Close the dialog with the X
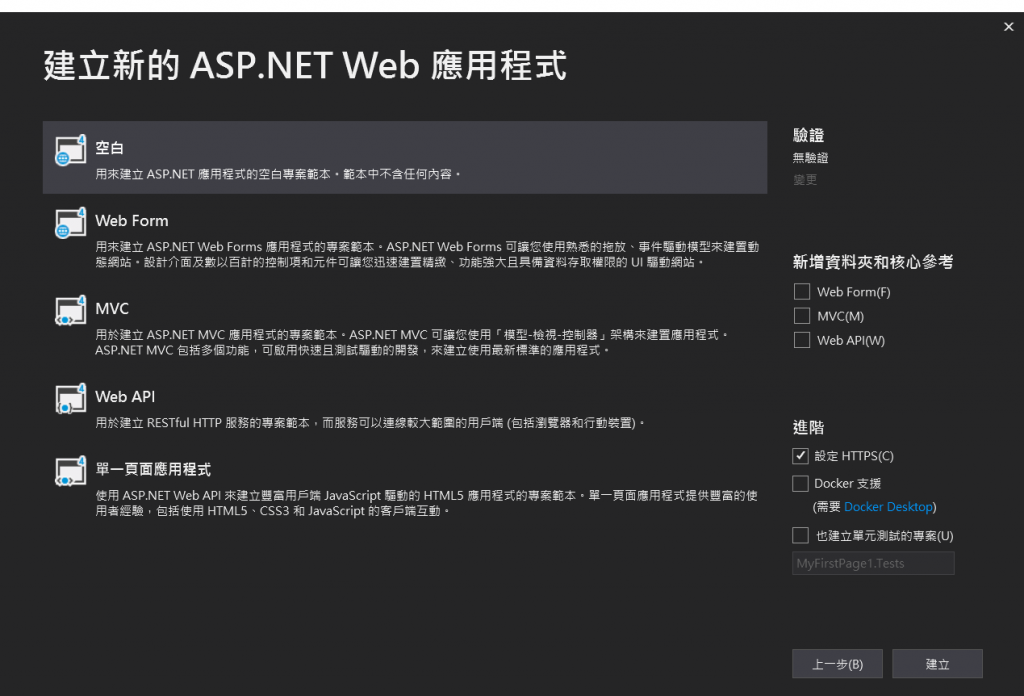This screenshot has width=1024, height=696. click(1009, 27)
